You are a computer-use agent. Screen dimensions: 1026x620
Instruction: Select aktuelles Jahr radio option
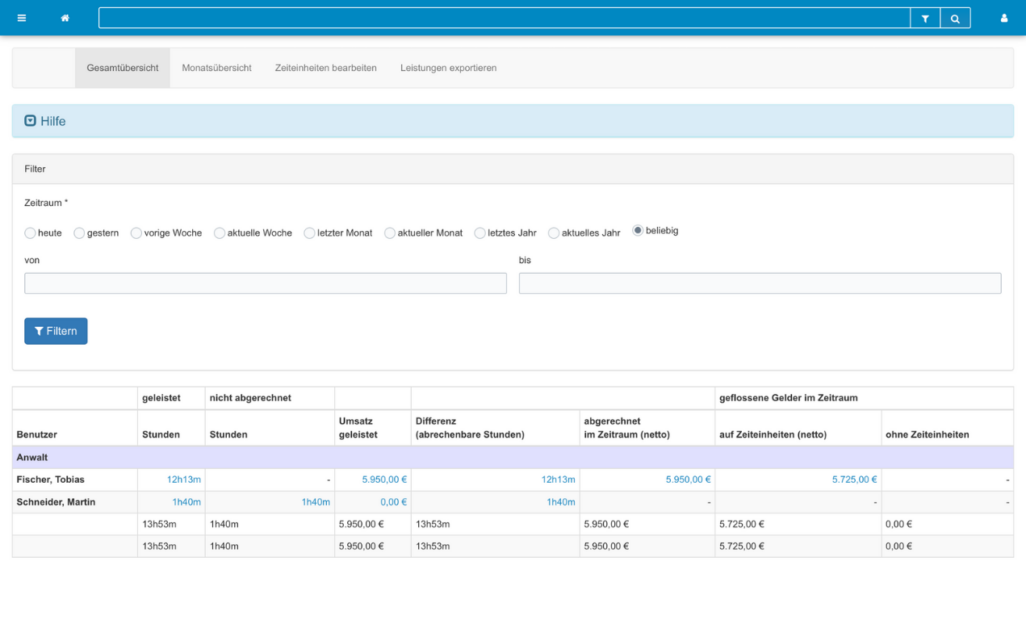(x=554, y=233)
